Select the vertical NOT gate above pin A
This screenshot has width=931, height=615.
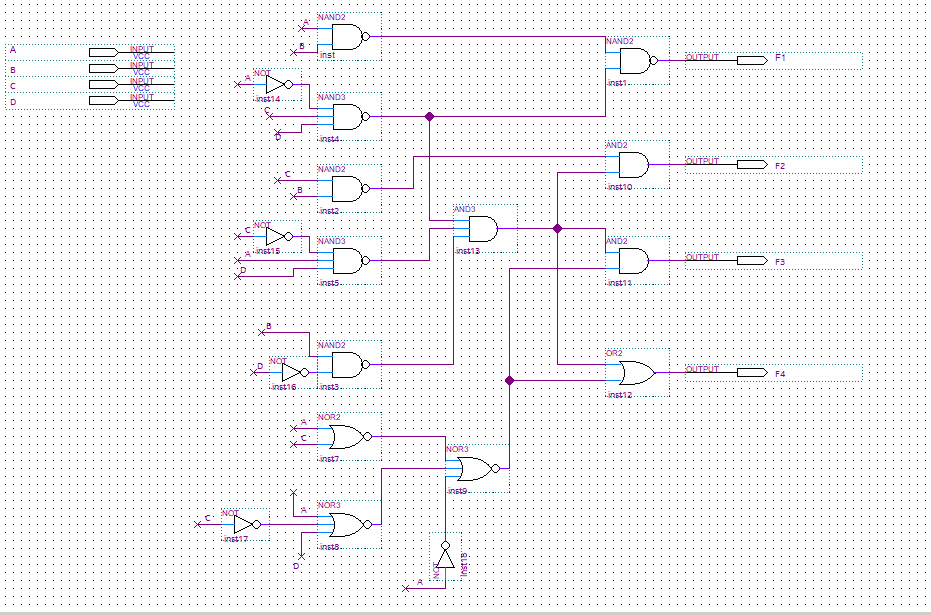(x=445, y=557)
